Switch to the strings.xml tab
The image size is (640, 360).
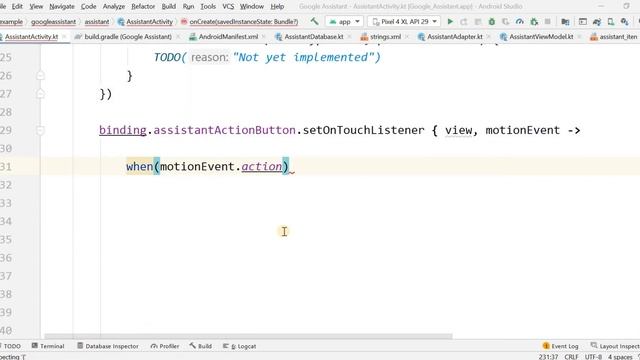[x=385, y=37]
